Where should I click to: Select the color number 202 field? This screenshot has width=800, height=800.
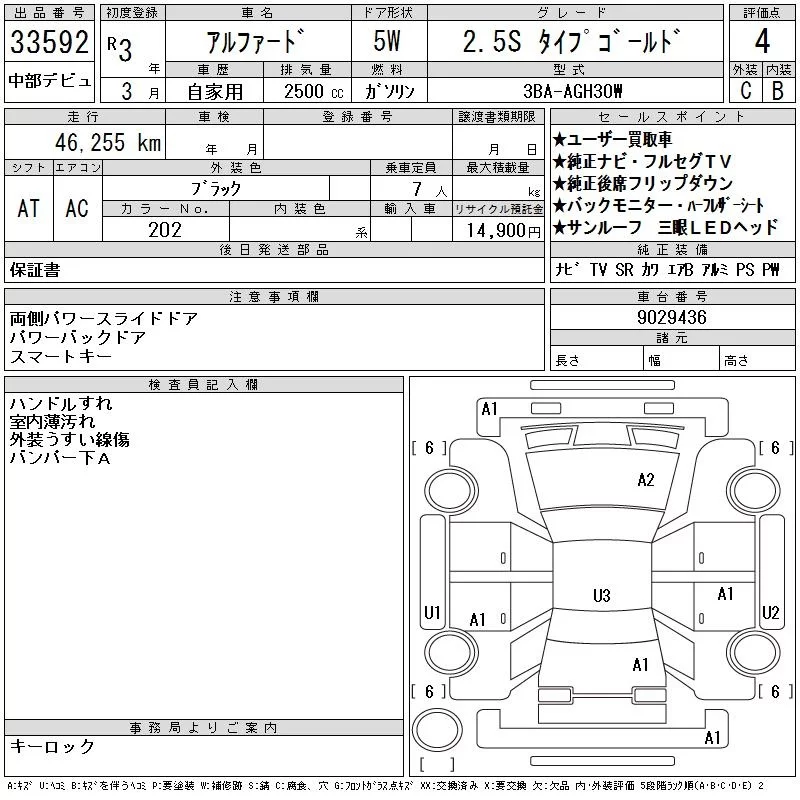tap(165, 229)
